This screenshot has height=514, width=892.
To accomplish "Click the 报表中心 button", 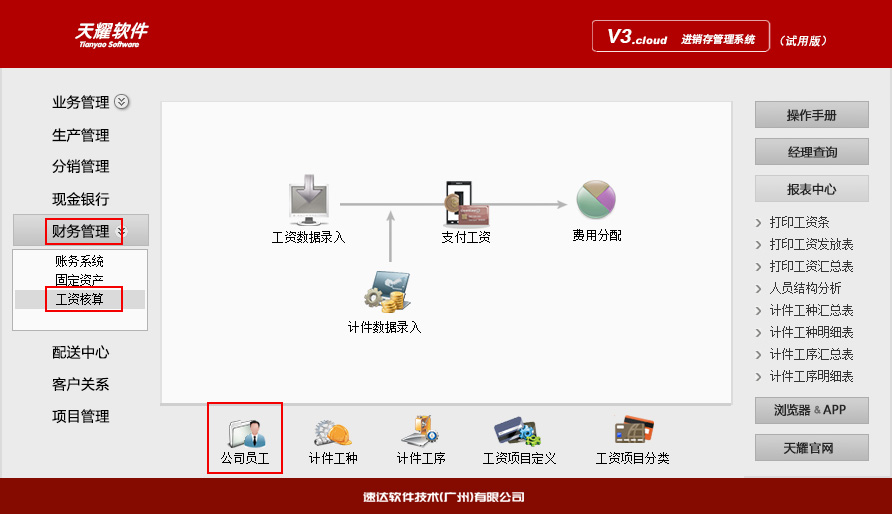I will tap(812, 189).
